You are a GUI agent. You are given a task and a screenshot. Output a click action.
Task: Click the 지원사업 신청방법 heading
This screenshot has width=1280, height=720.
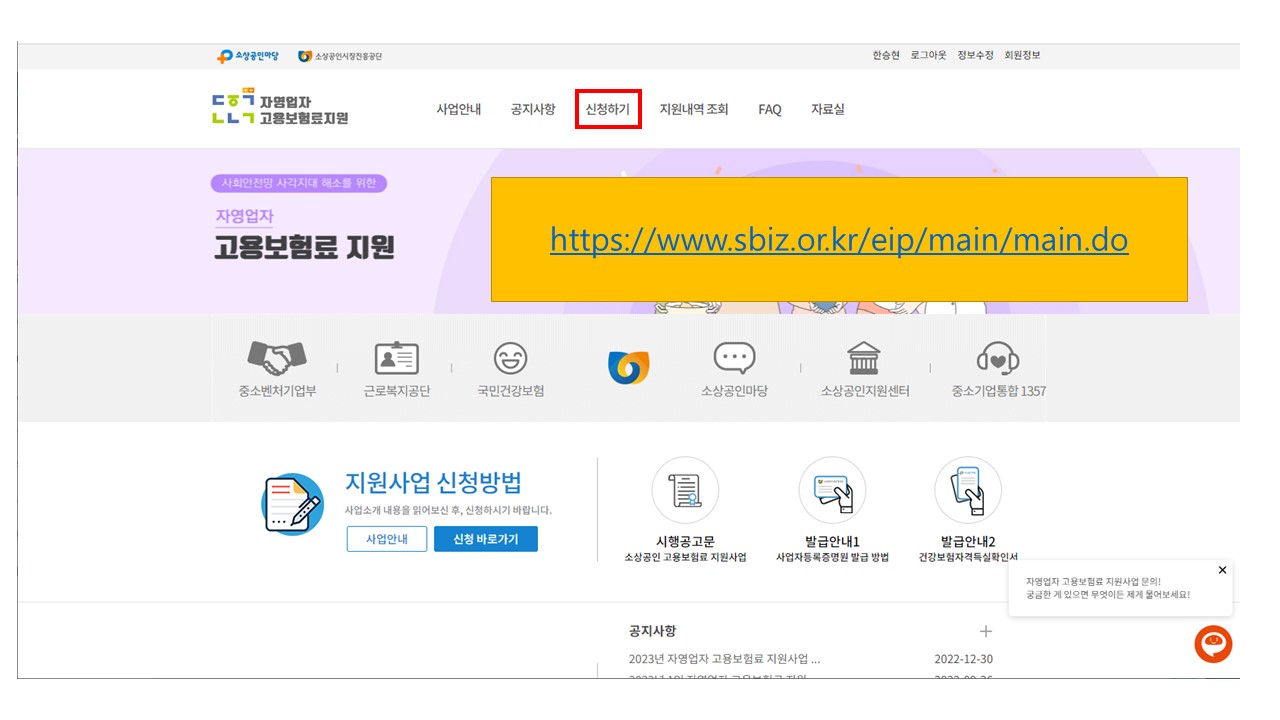tap(433, 482)
